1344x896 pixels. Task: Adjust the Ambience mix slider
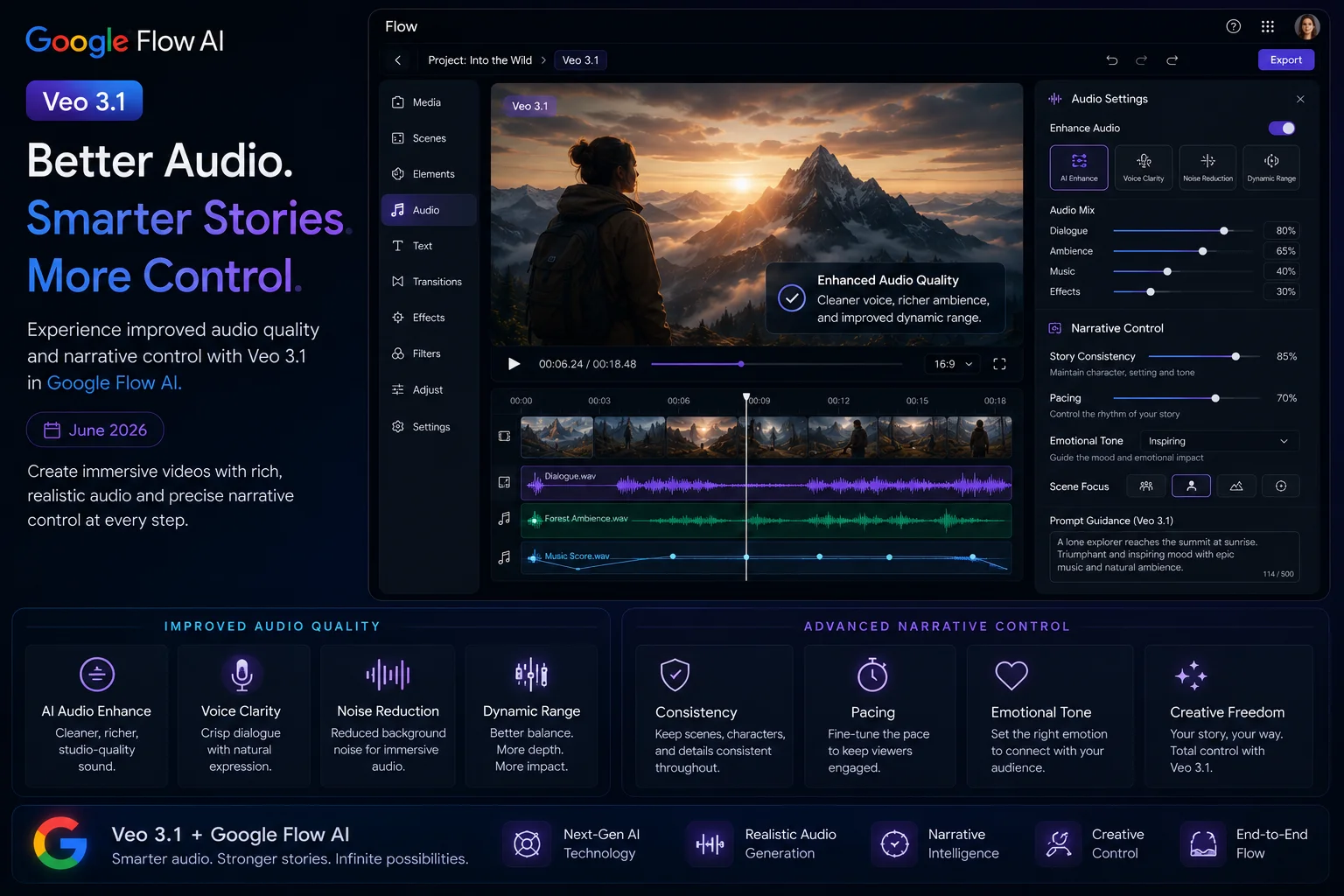coord(1184,251)
